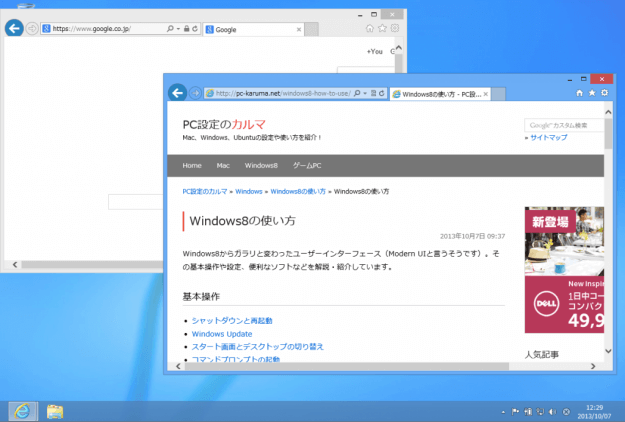The image size is (625, 422).
Task: Click the network tray icon
Action: (540, 412)
